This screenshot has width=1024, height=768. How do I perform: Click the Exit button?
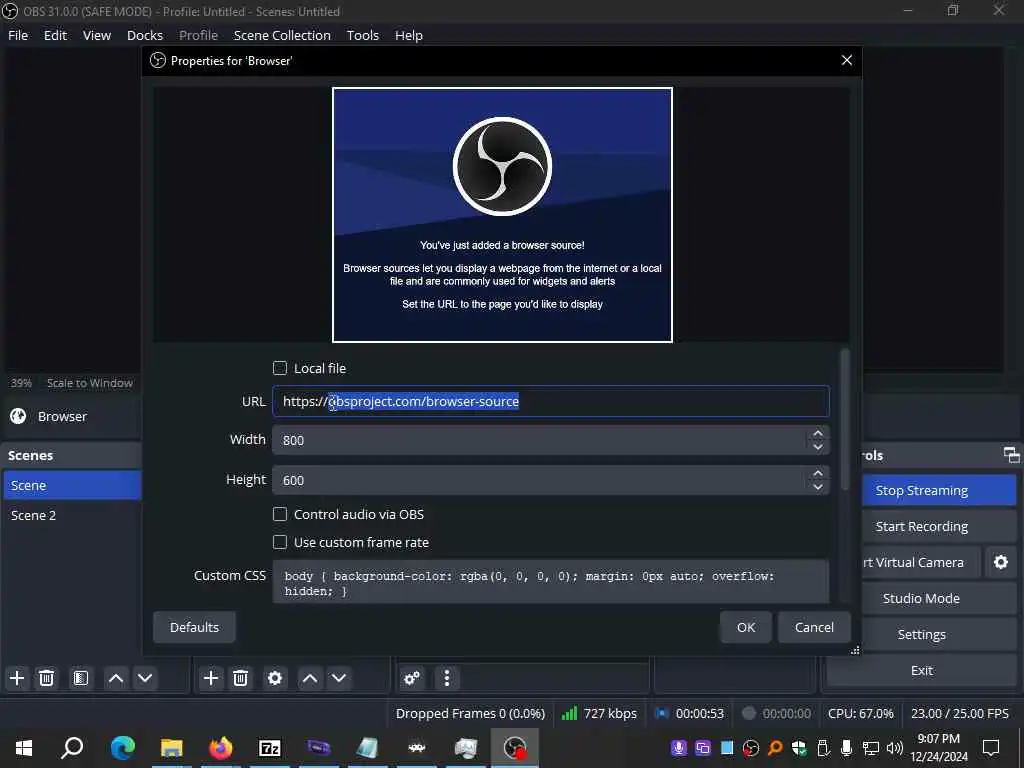[x=921, y=670]
